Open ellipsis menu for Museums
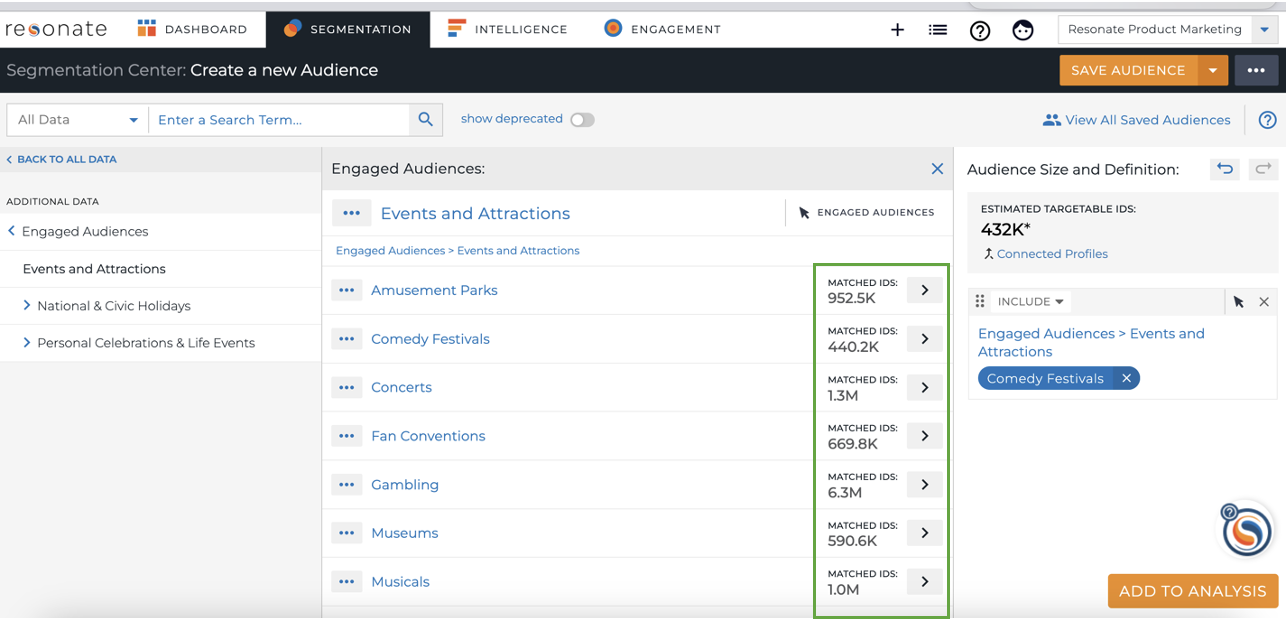This screenshot has width=1286, height=620. [x=347, y=533]
